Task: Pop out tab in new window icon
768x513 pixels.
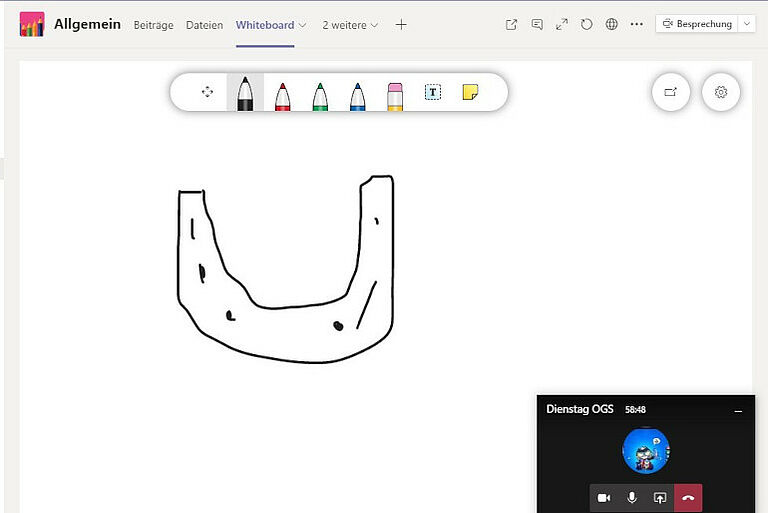Action: pos(511,24)
